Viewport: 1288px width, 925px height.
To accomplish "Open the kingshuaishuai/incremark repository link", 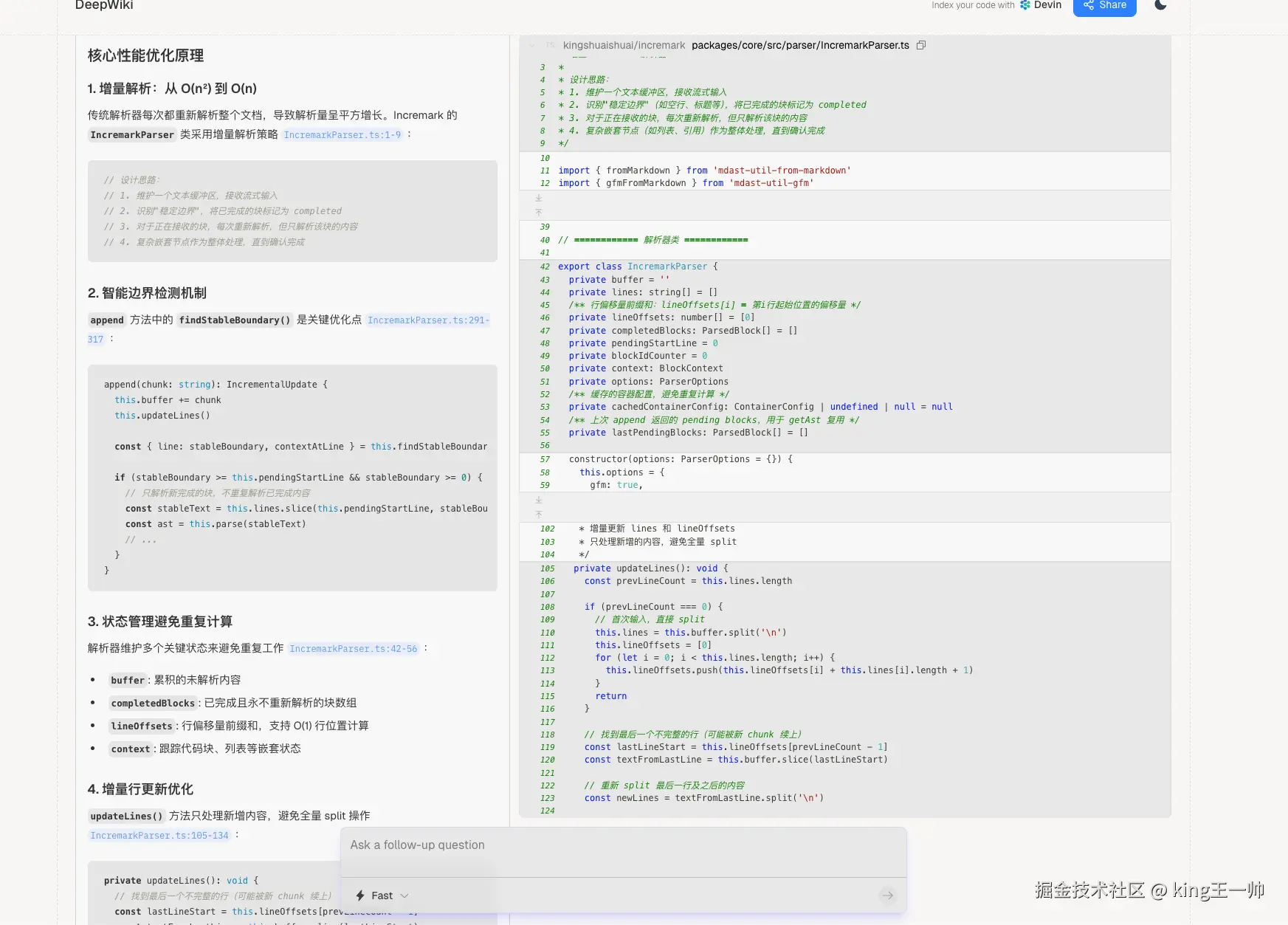I will (x=624, y=46).
